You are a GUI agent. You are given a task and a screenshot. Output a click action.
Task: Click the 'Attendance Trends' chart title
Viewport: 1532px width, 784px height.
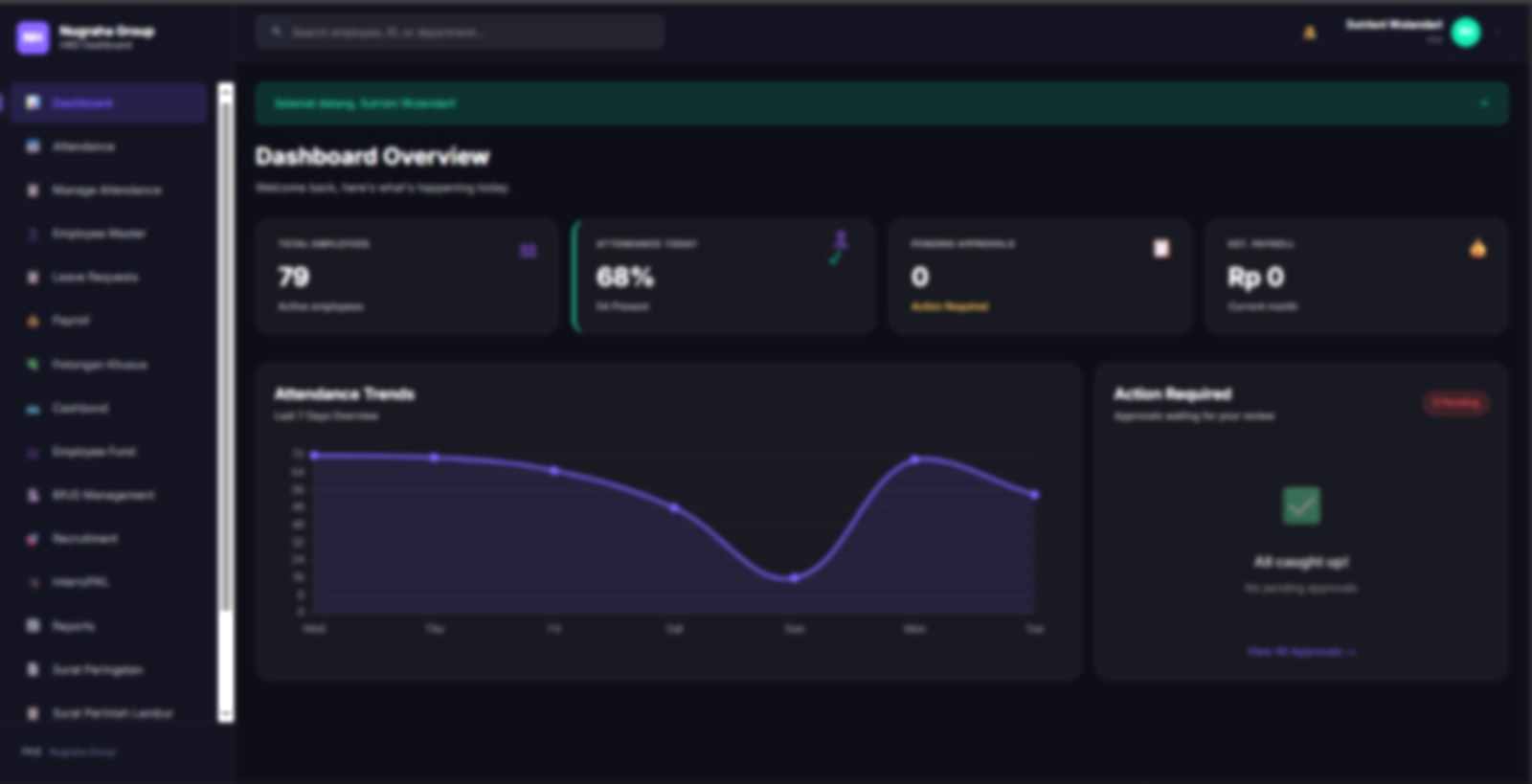tap(345, 393)
